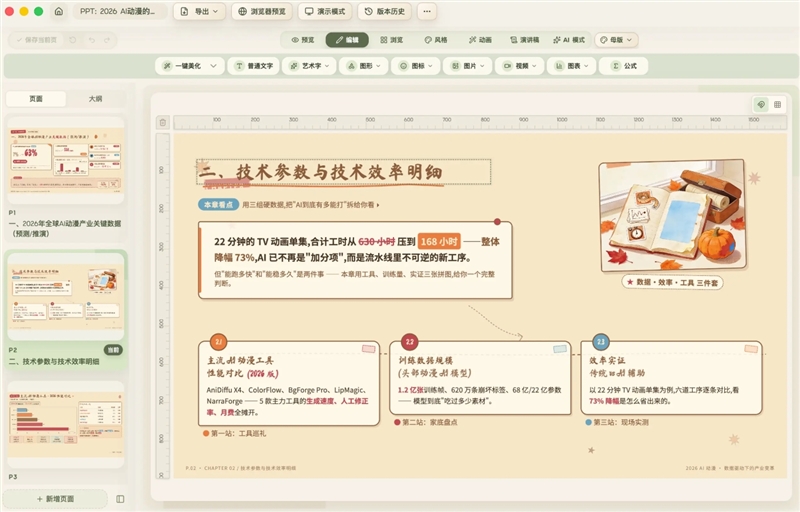This screenshot has height=512, width=800.
Task: Open the 视频 video dropdown
Action: click(x=519, y=66)
